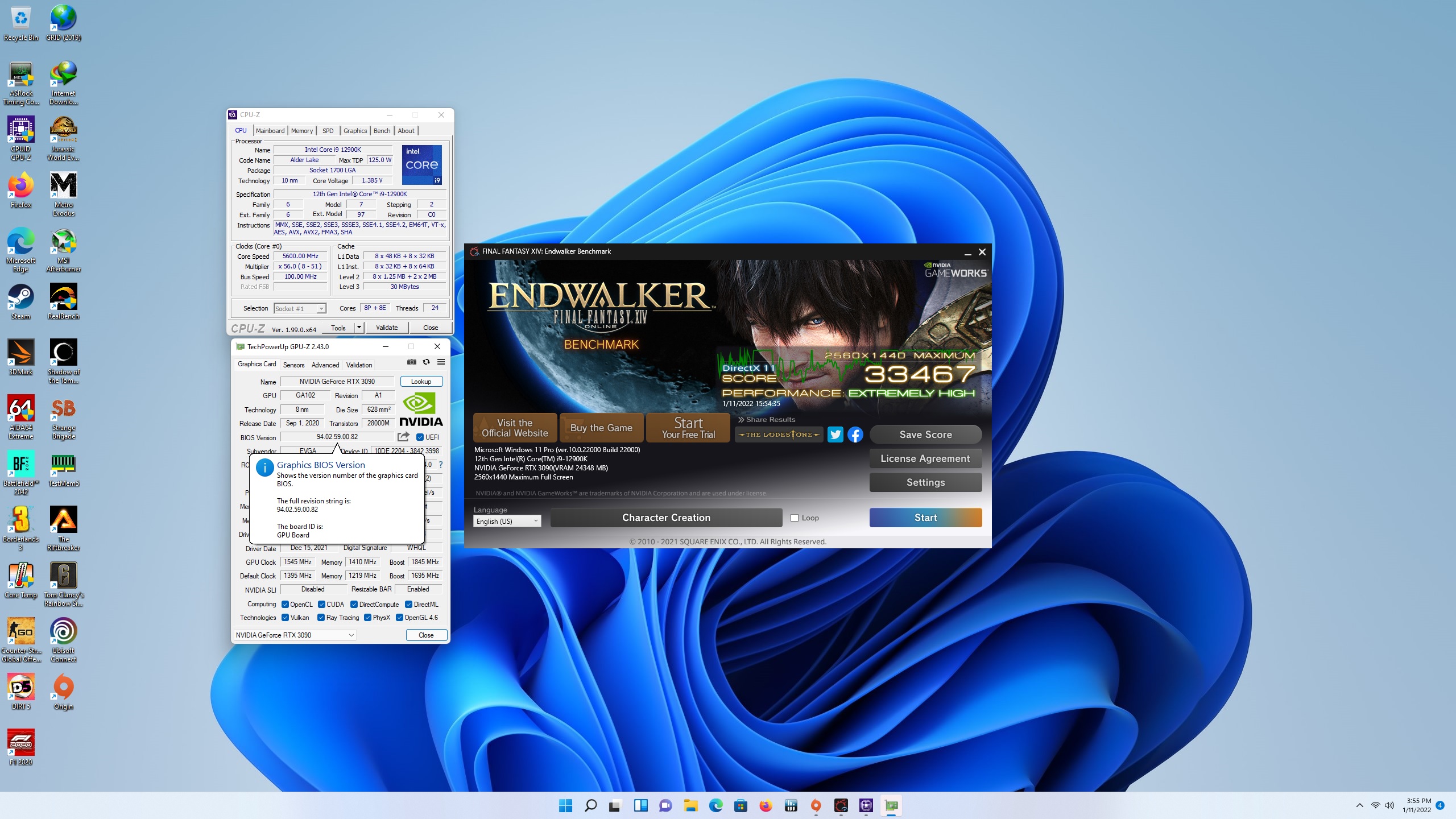Switch to GPU-Z Advanced tab
1456x819 pixels.
tap(325, 365)
